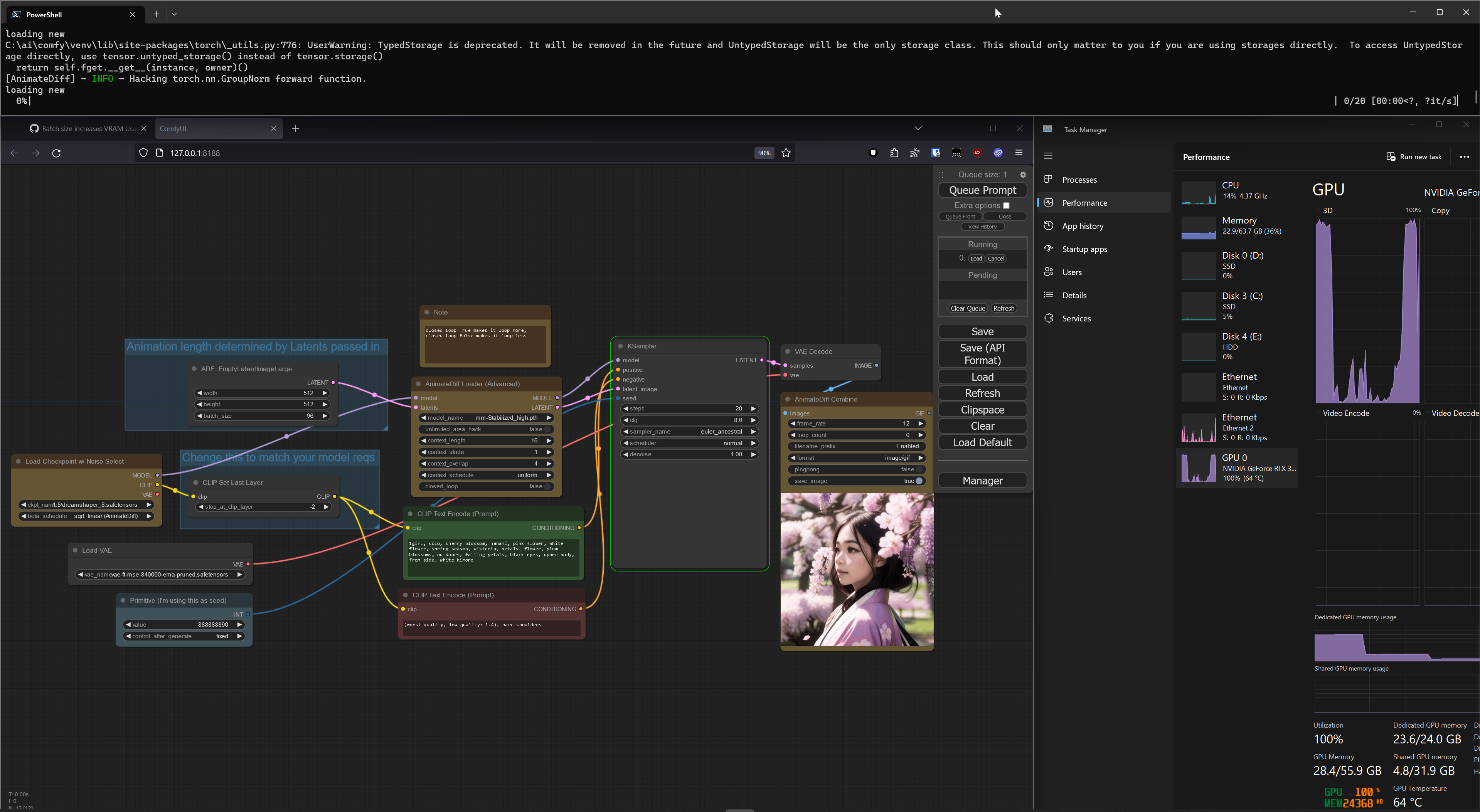Click the View History button
Image resolution: width=1480 pixels, height=812 pixels.
pos(982,226)
